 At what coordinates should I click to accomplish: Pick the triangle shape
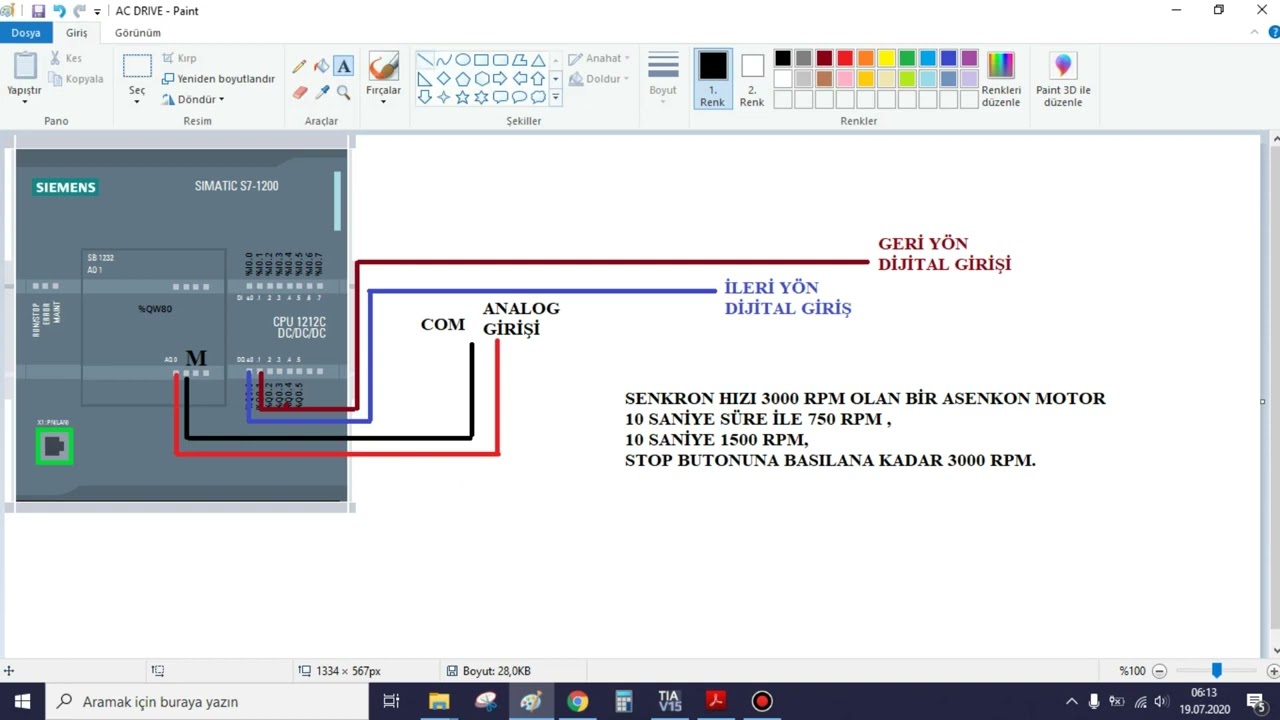click(538, 60)
